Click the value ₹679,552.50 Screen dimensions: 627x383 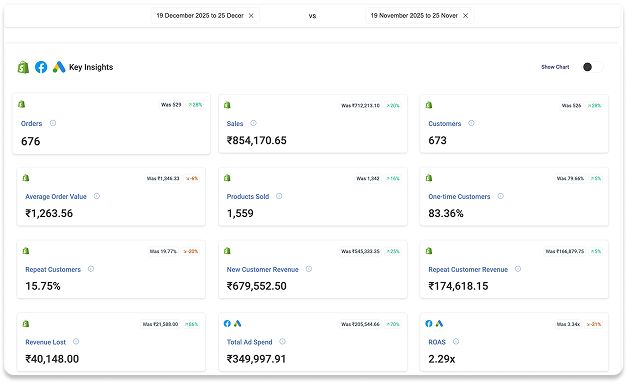(x=256, y=286)
